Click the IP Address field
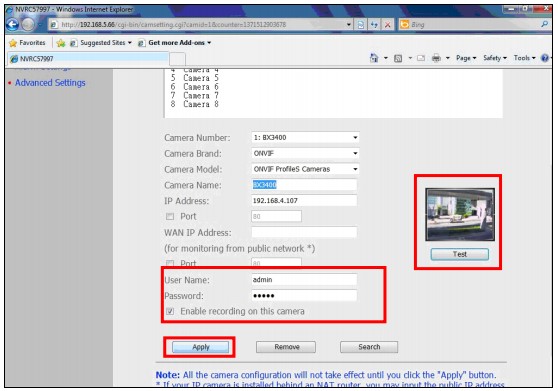Viewport: 558px width, 391px height. click(x=304, y=200)
